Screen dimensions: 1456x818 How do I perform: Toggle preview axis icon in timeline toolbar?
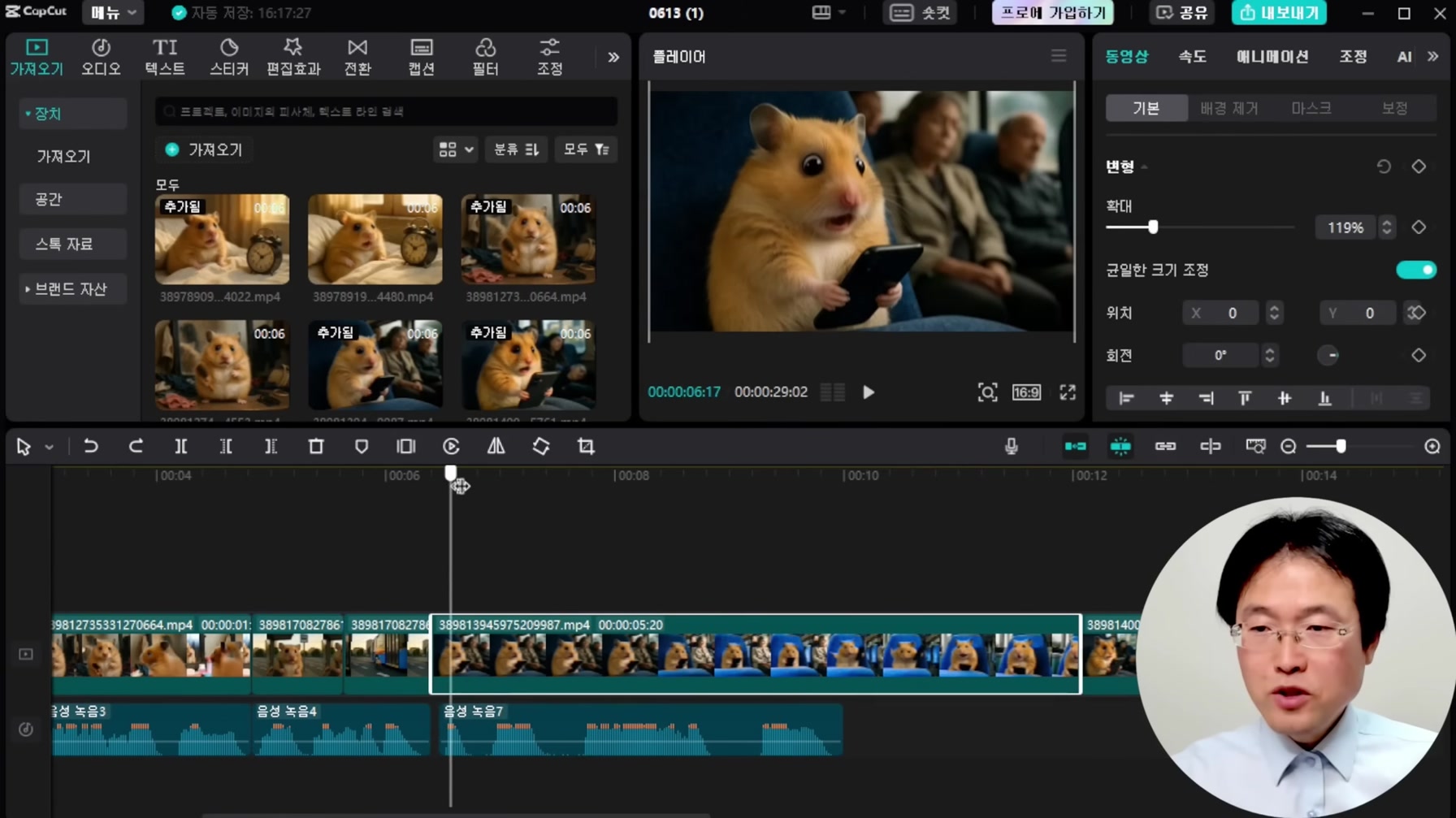coord(1211,446)
